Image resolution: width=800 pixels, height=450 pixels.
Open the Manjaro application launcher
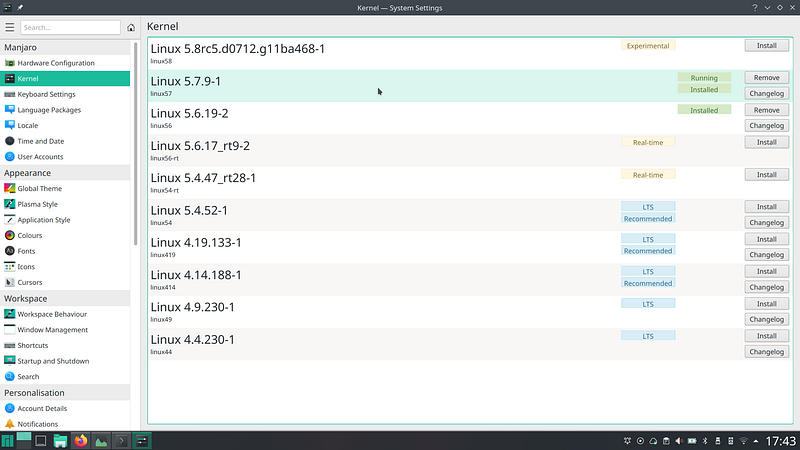click(x=8, y=441)
